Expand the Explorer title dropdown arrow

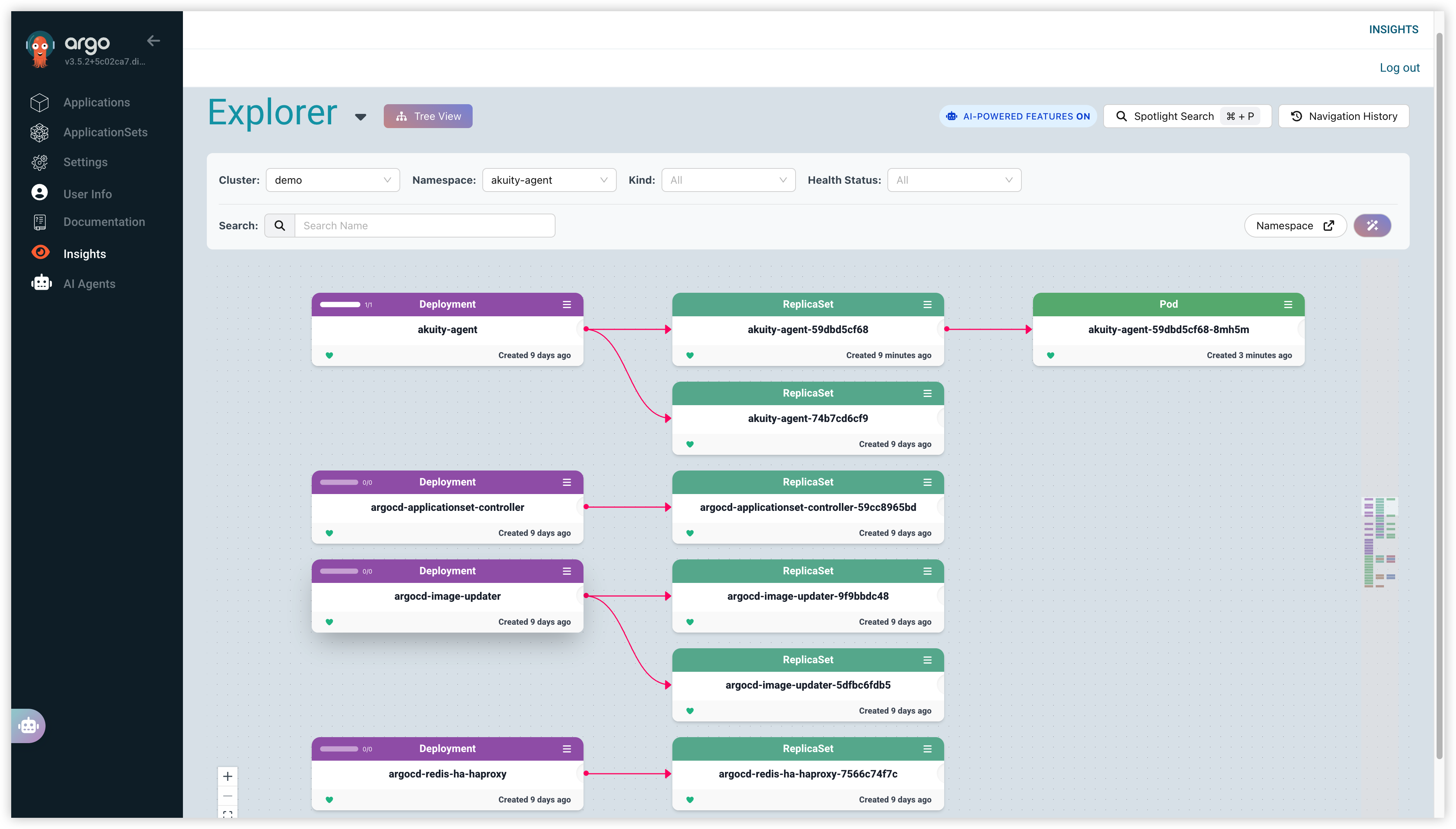click(360, 117)
